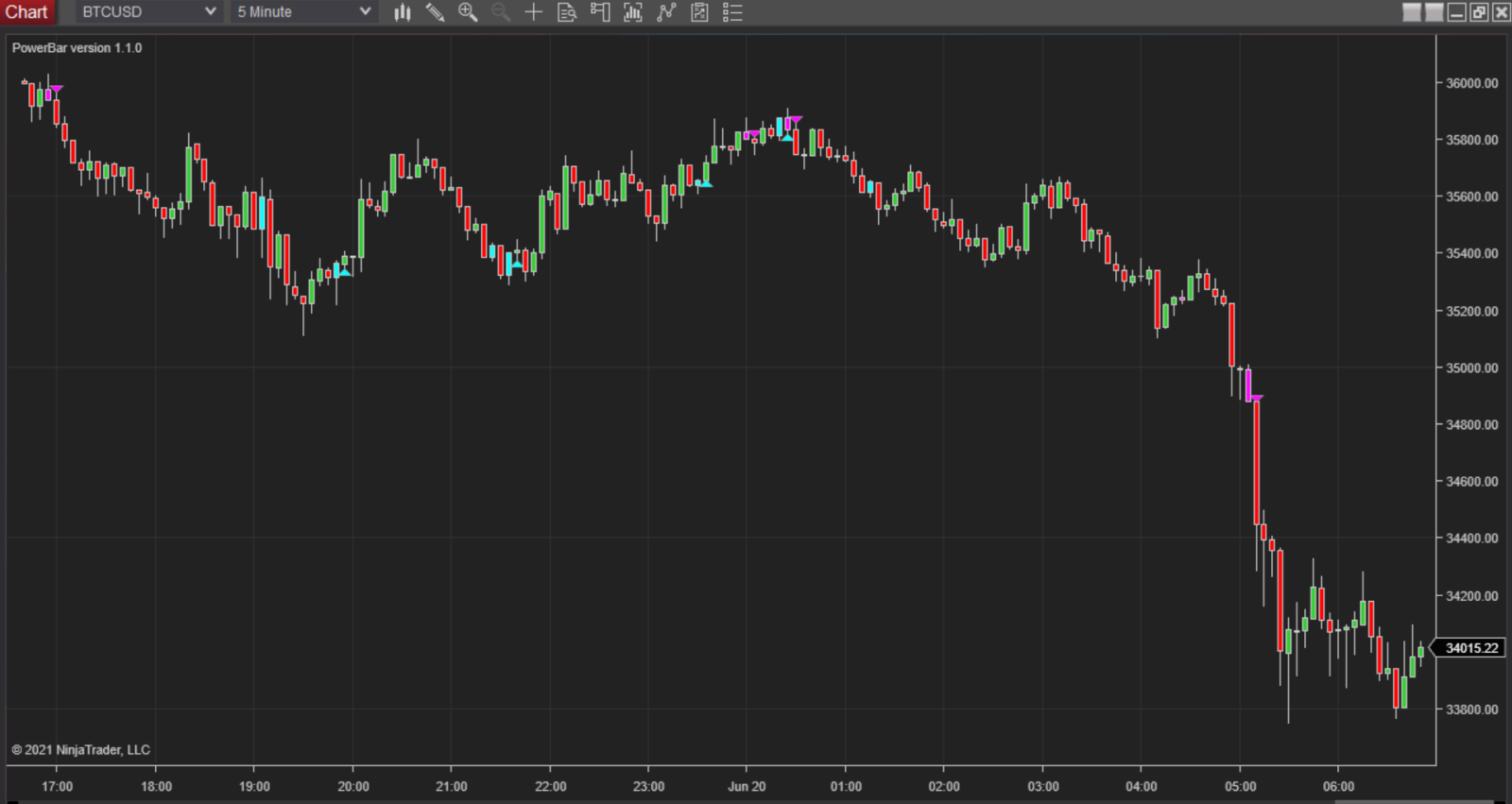The height and width of the screenshot is (804, 1512).
Task: Click the 33800.00 price axis label
Action: tap(1471, 709)
